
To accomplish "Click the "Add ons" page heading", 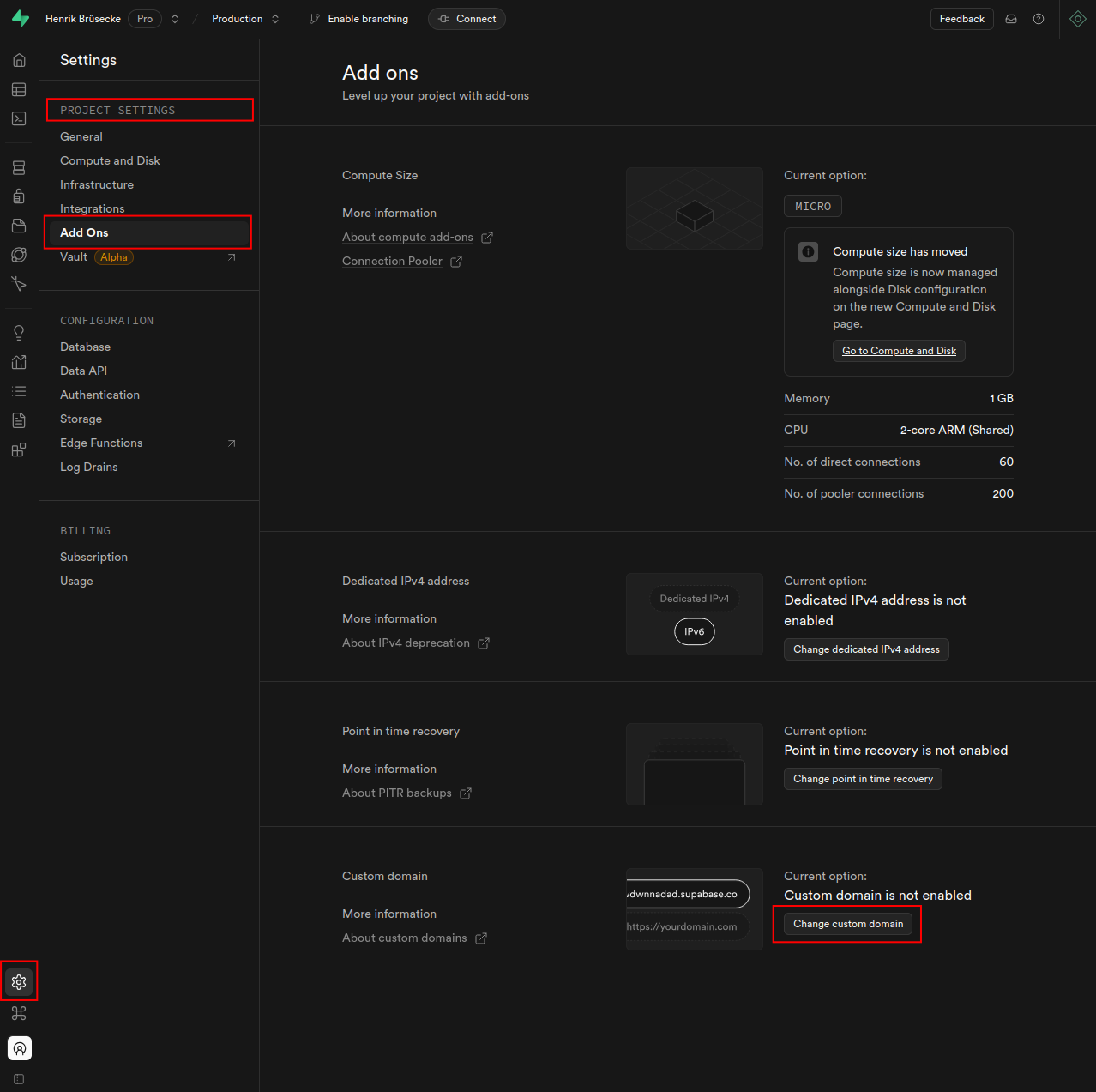I will point(380,73).
